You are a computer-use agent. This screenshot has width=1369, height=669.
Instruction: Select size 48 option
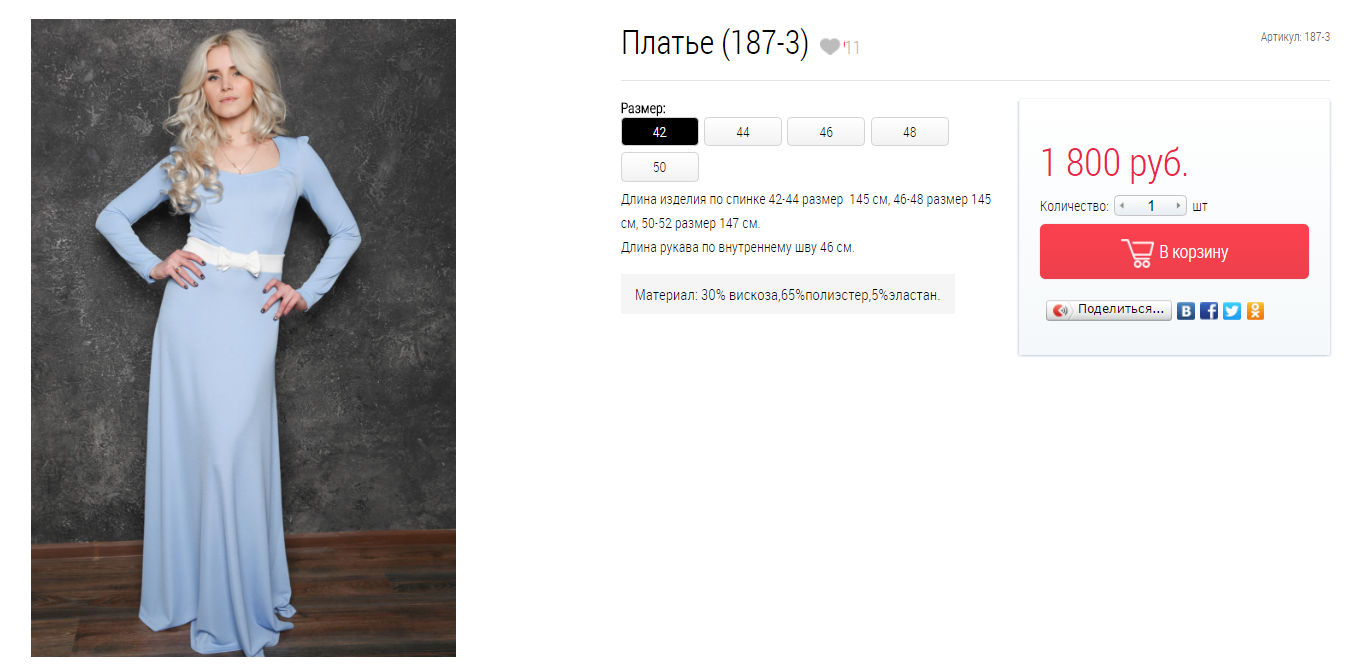pyautogui.click(x=909, y=132)
